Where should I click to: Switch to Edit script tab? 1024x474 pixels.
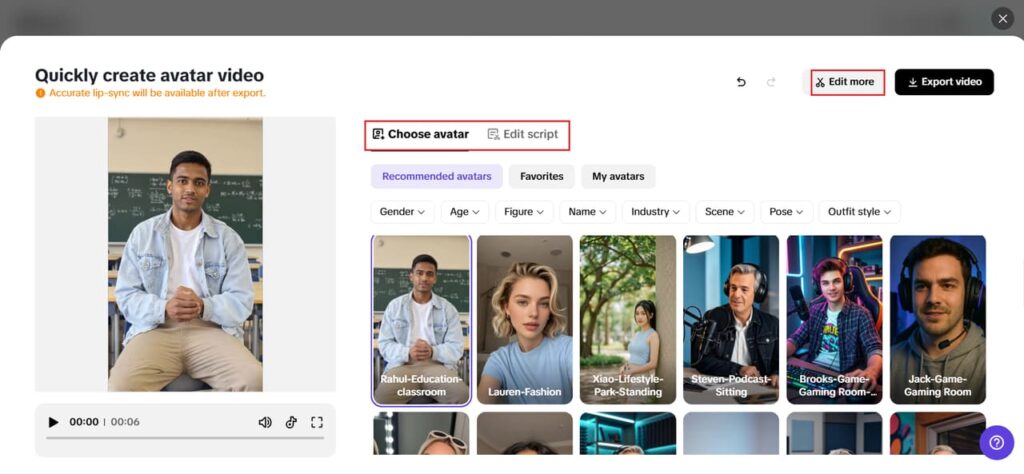[x=522, y=134]
